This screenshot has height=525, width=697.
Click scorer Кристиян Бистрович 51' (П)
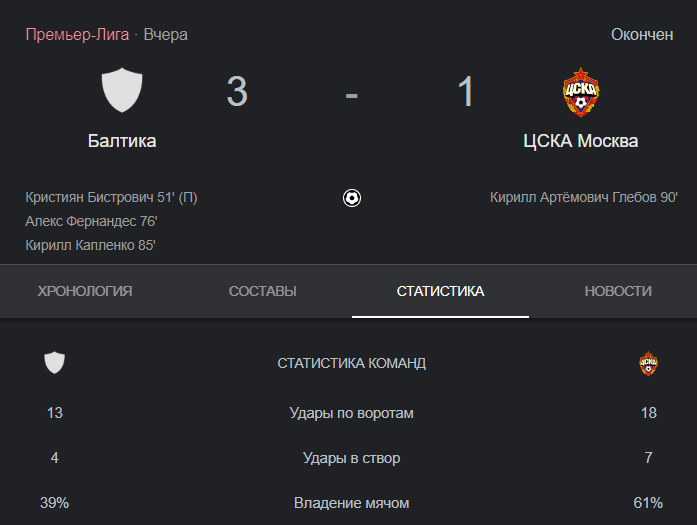111,197
